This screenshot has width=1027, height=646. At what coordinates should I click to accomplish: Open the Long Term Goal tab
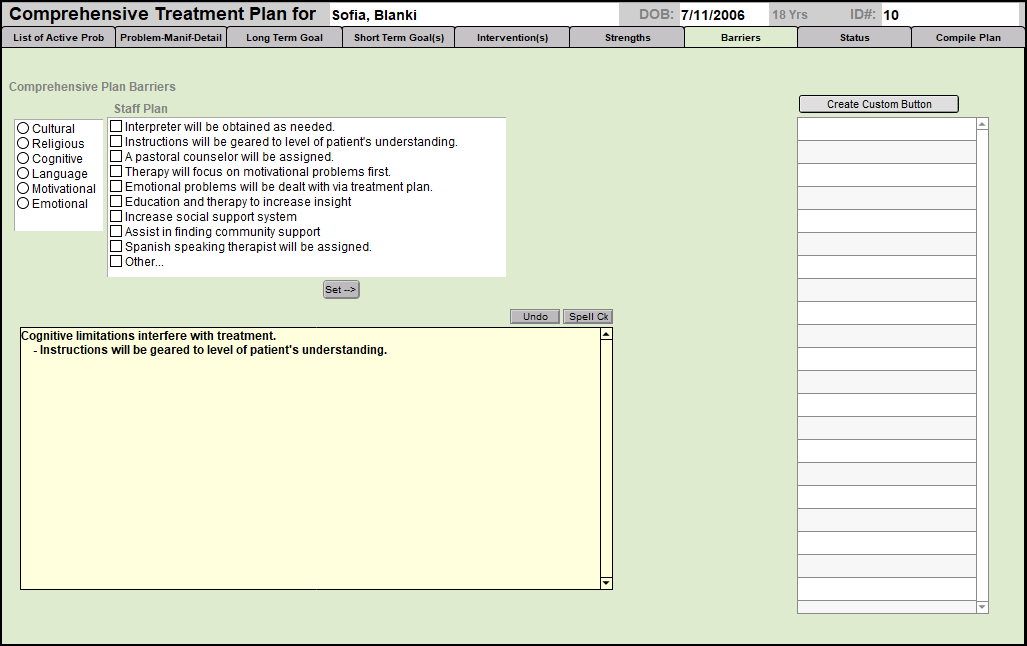point(284,38)
